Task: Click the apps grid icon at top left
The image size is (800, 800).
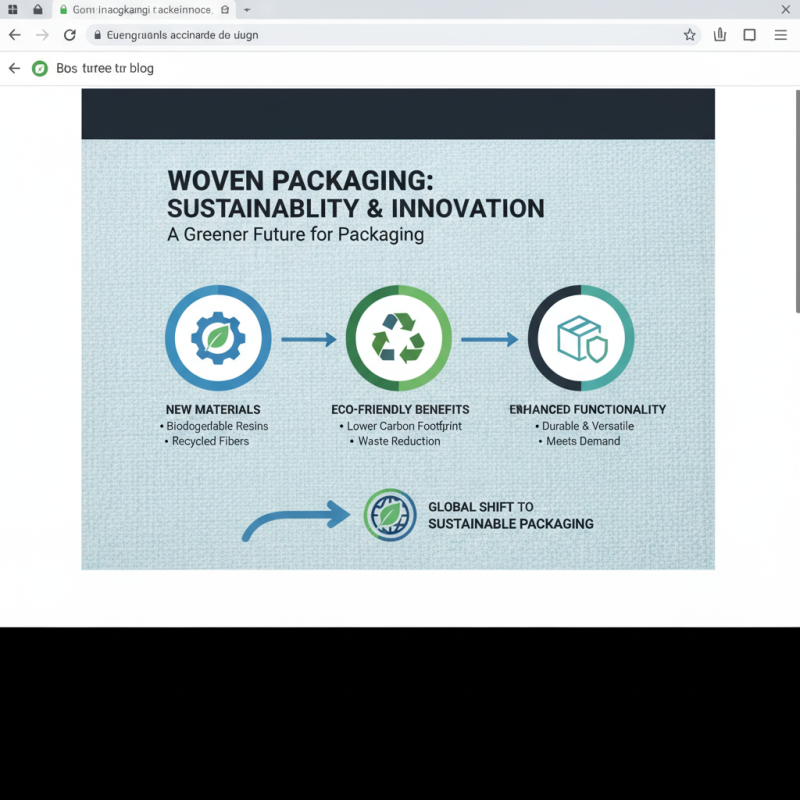Action: click(x=11, y=9)
